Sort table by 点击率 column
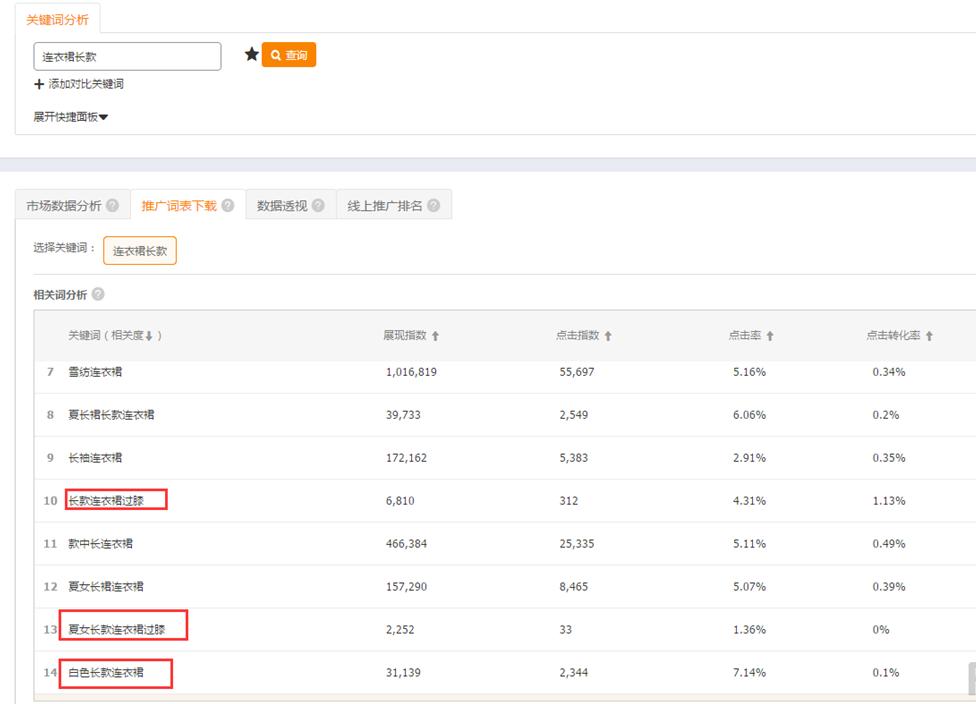 point(770,336)
